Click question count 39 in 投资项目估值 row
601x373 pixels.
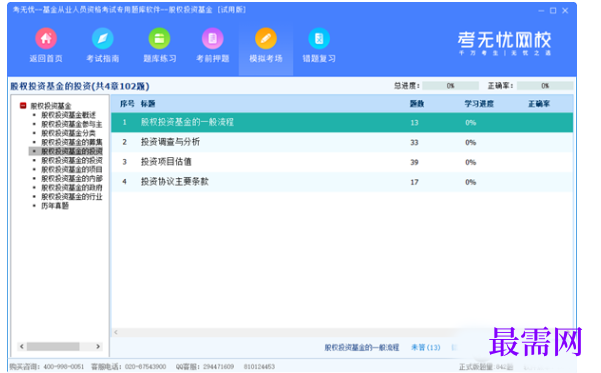coord(414,162)
